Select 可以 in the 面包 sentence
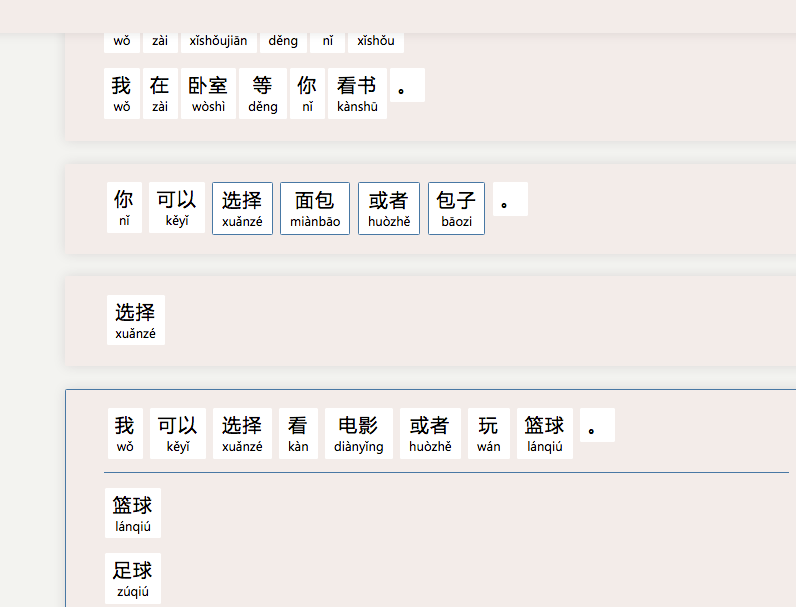Viewport: 796px width, 607px height. [x=176, y=208]
